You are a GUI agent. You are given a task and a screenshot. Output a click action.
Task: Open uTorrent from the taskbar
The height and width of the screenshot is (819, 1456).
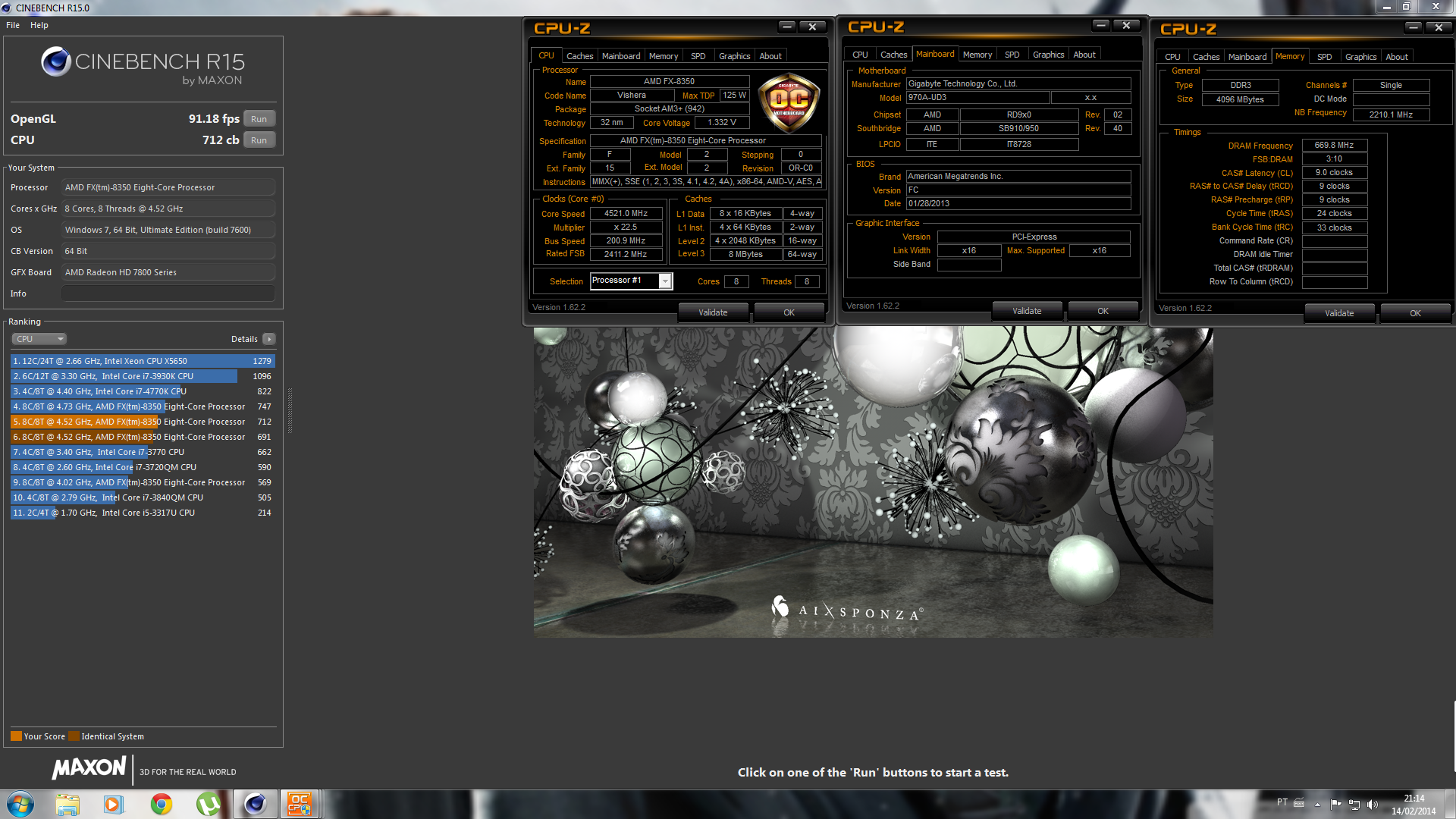[x=208, y=804]
